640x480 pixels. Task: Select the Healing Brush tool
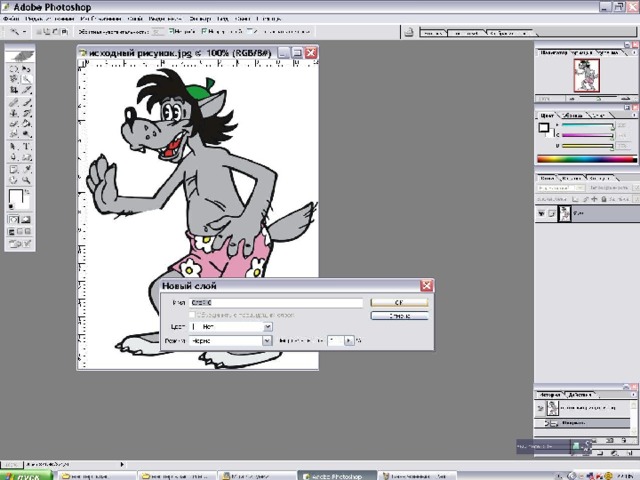(14, 102)
